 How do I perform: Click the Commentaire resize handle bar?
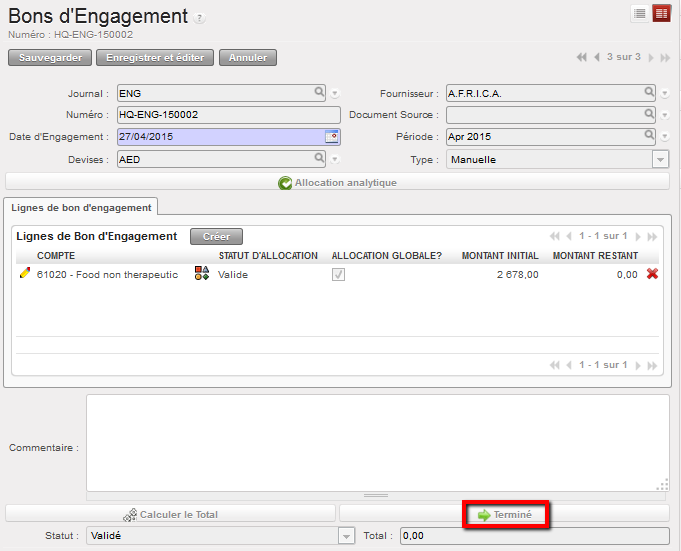pyautogui.click(x=376, y=495)
